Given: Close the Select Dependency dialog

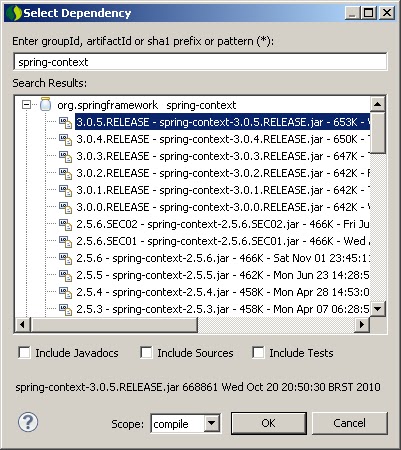Looking at the screenshot, I should (387, 13).
